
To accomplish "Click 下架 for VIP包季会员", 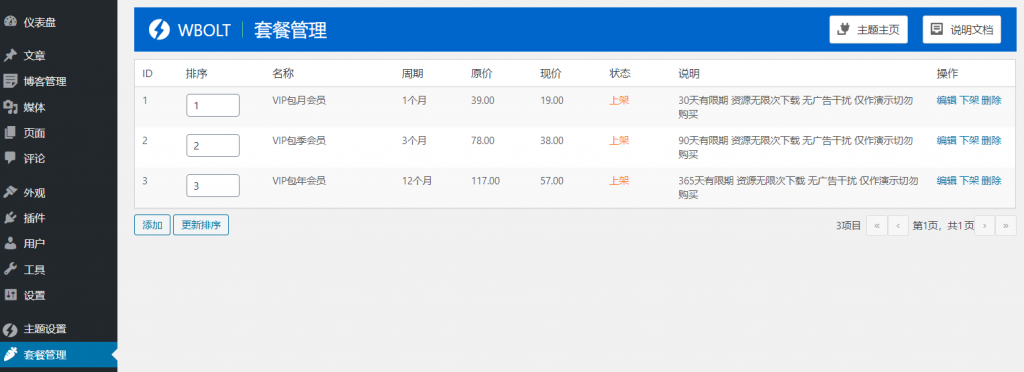I will click(968, 140).
